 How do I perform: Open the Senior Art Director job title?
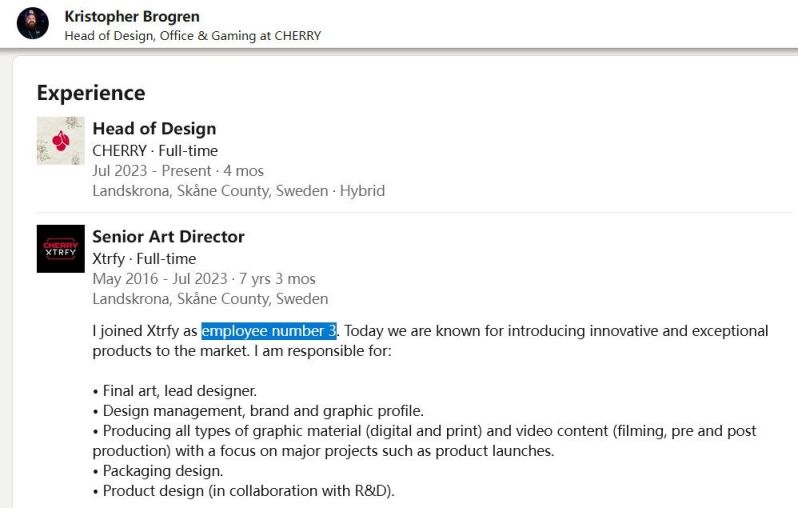click(168, 237)
